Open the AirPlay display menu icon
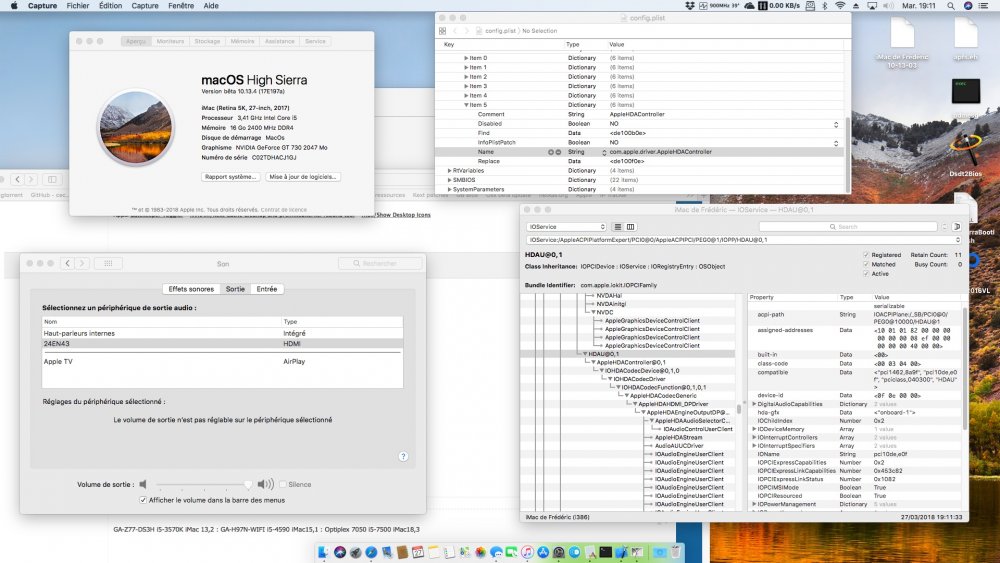The image size is (1000, 563). coord(872,6)
